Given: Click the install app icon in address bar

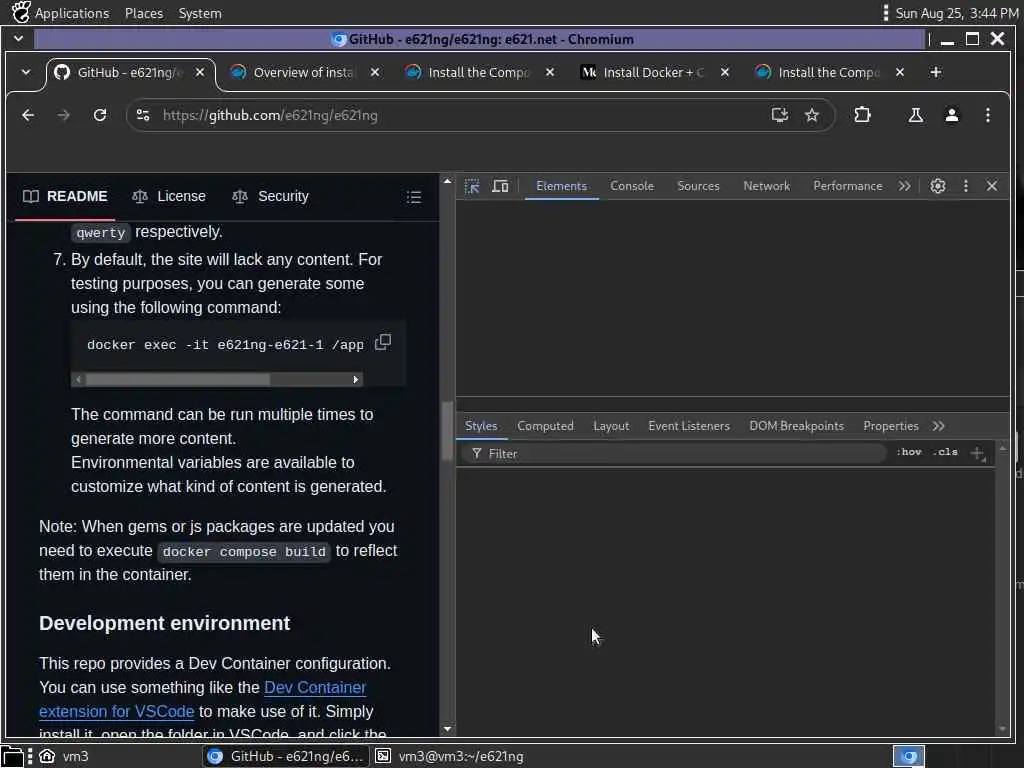Looking at the screenshot, I should point(779,116).
